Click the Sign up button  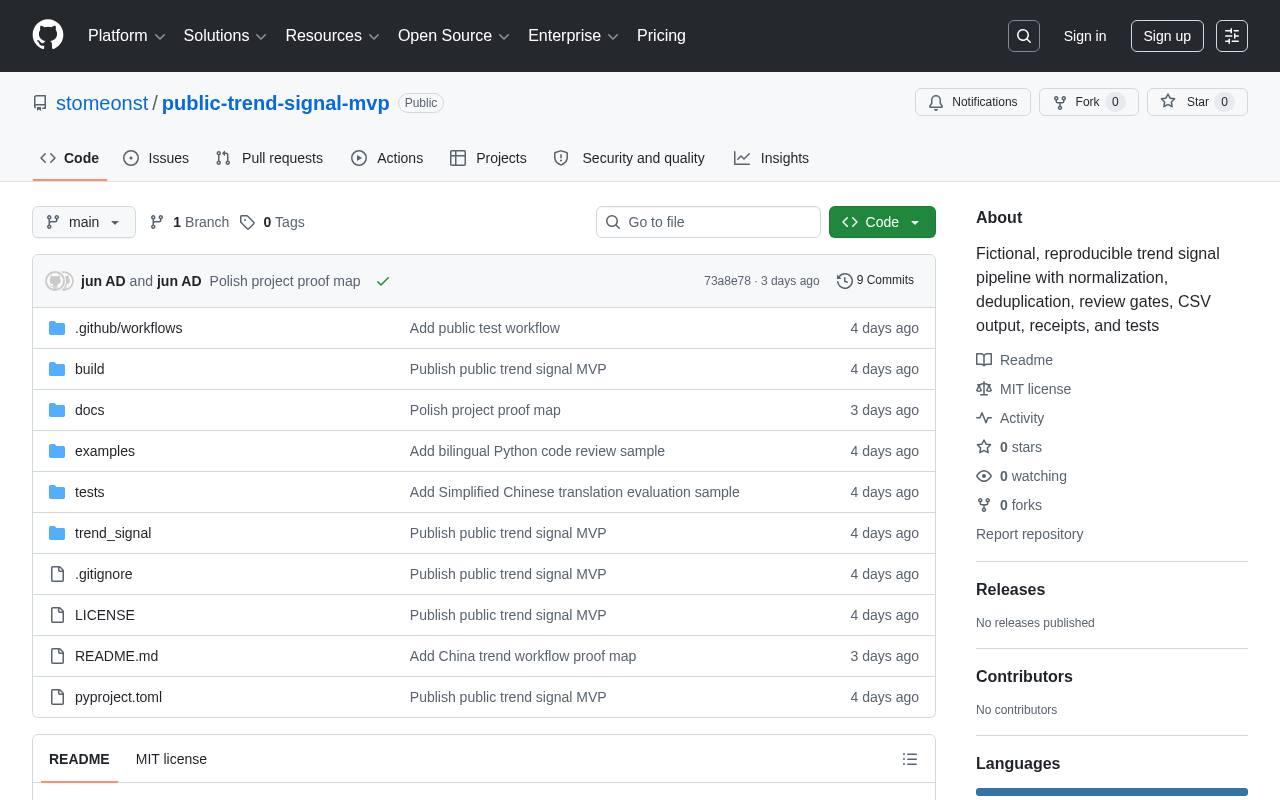[1167, 36]
